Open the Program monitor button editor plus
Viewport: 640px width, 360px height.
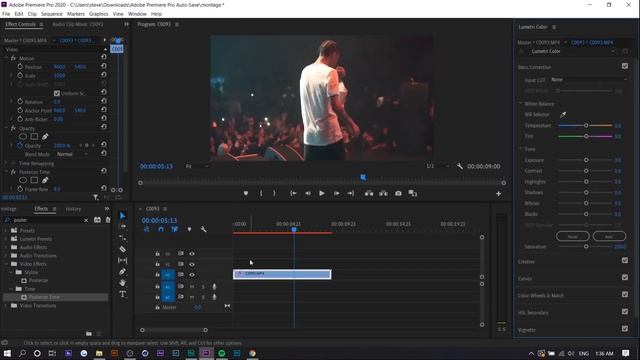[x=498, y=194]
